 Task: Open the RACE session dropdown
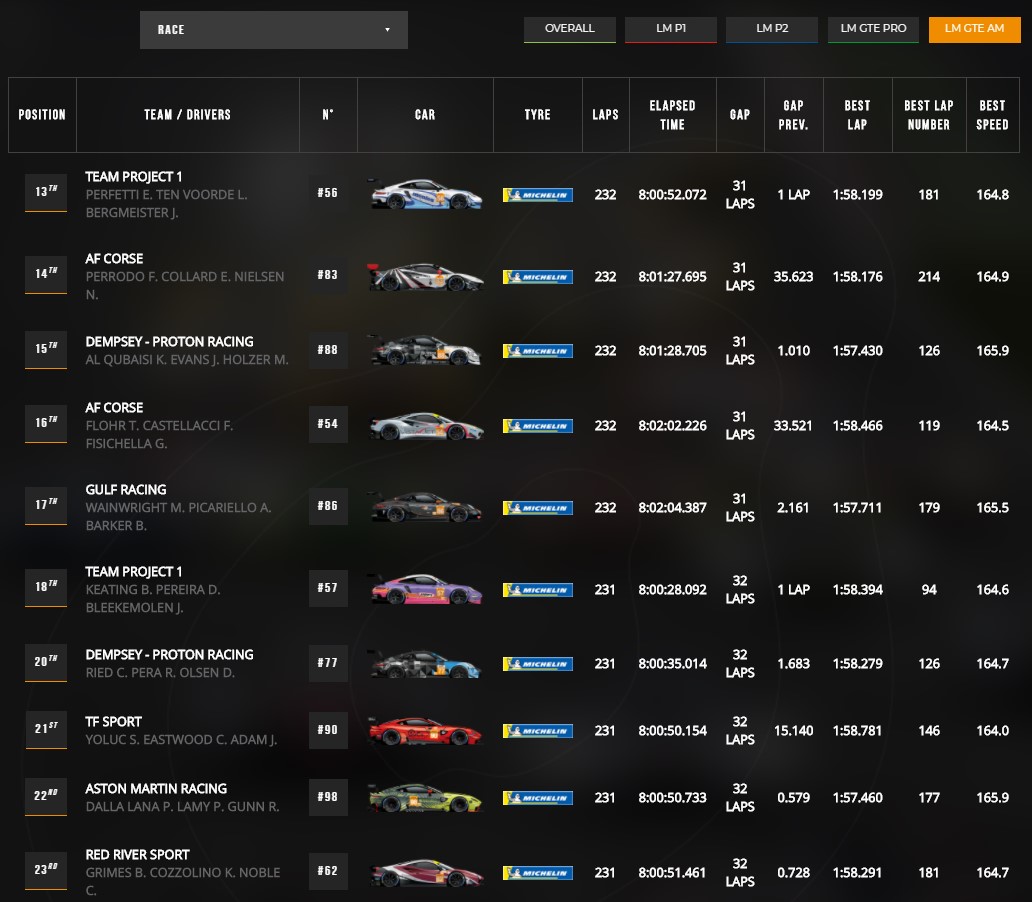click(x=274, y=30)
